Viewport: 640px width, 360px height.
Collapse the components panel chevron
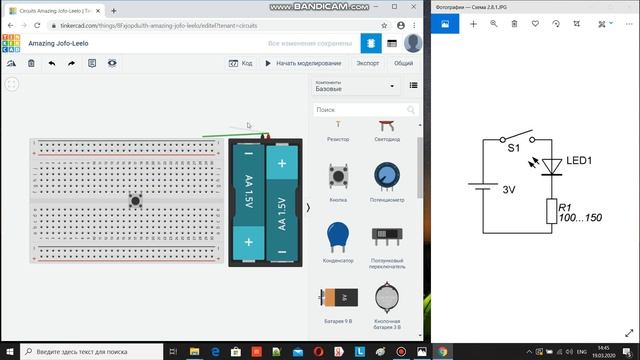click(x=308, y=208)
